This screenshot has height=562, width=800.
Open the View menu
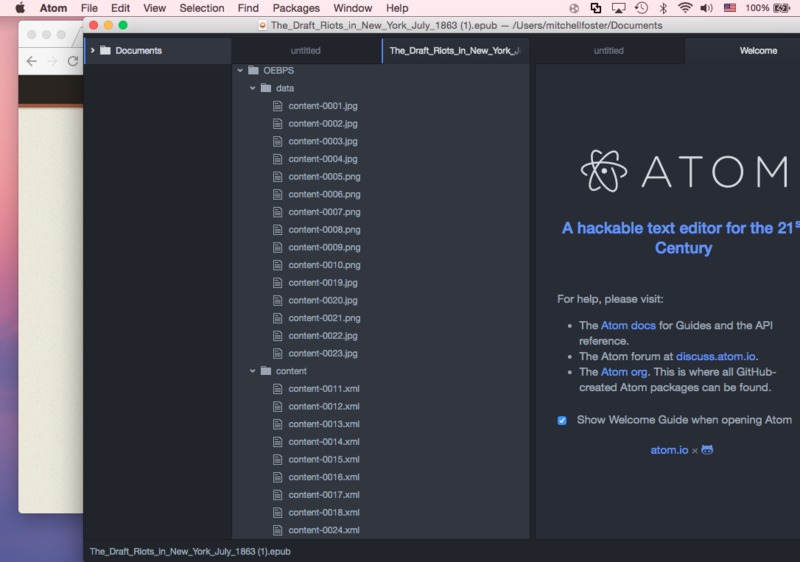click(155, 8)
